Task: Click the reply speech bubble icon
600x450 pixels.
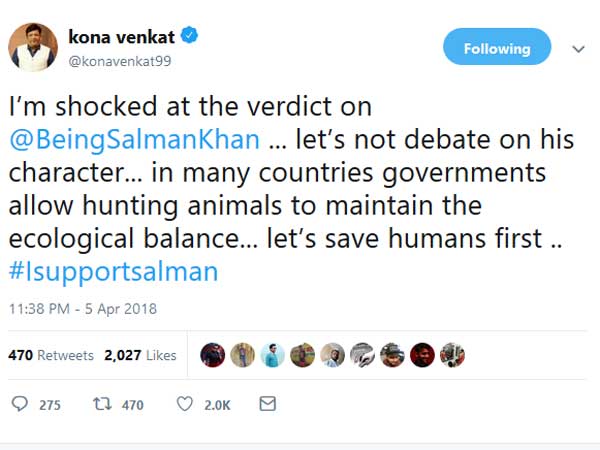Action: [20, 404]
